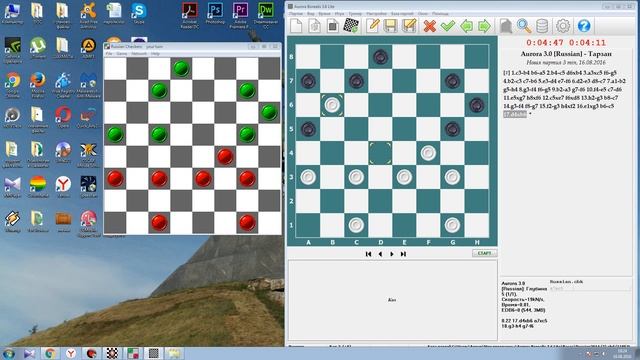Click the highlighted current move in move list

pos(515,114)
